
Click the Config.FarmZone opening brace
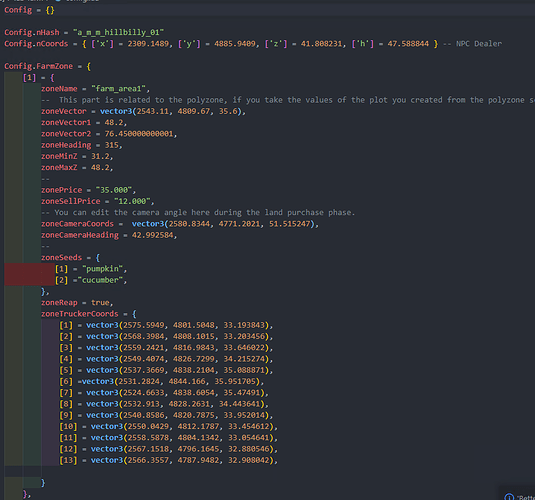coord(89,66)
